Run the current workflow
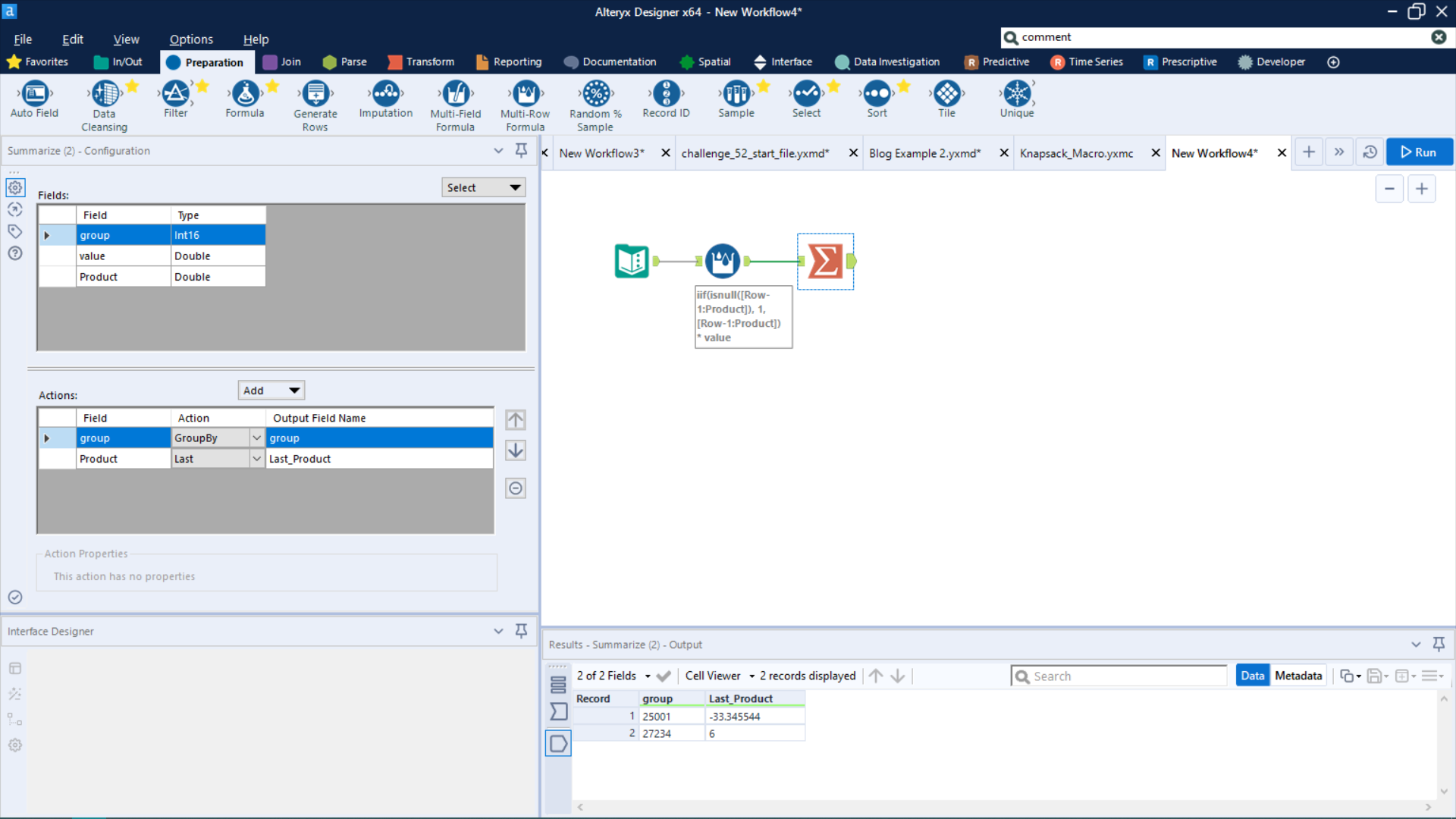This screenshot has width=1456, height=819. (x=1419, y=152)
